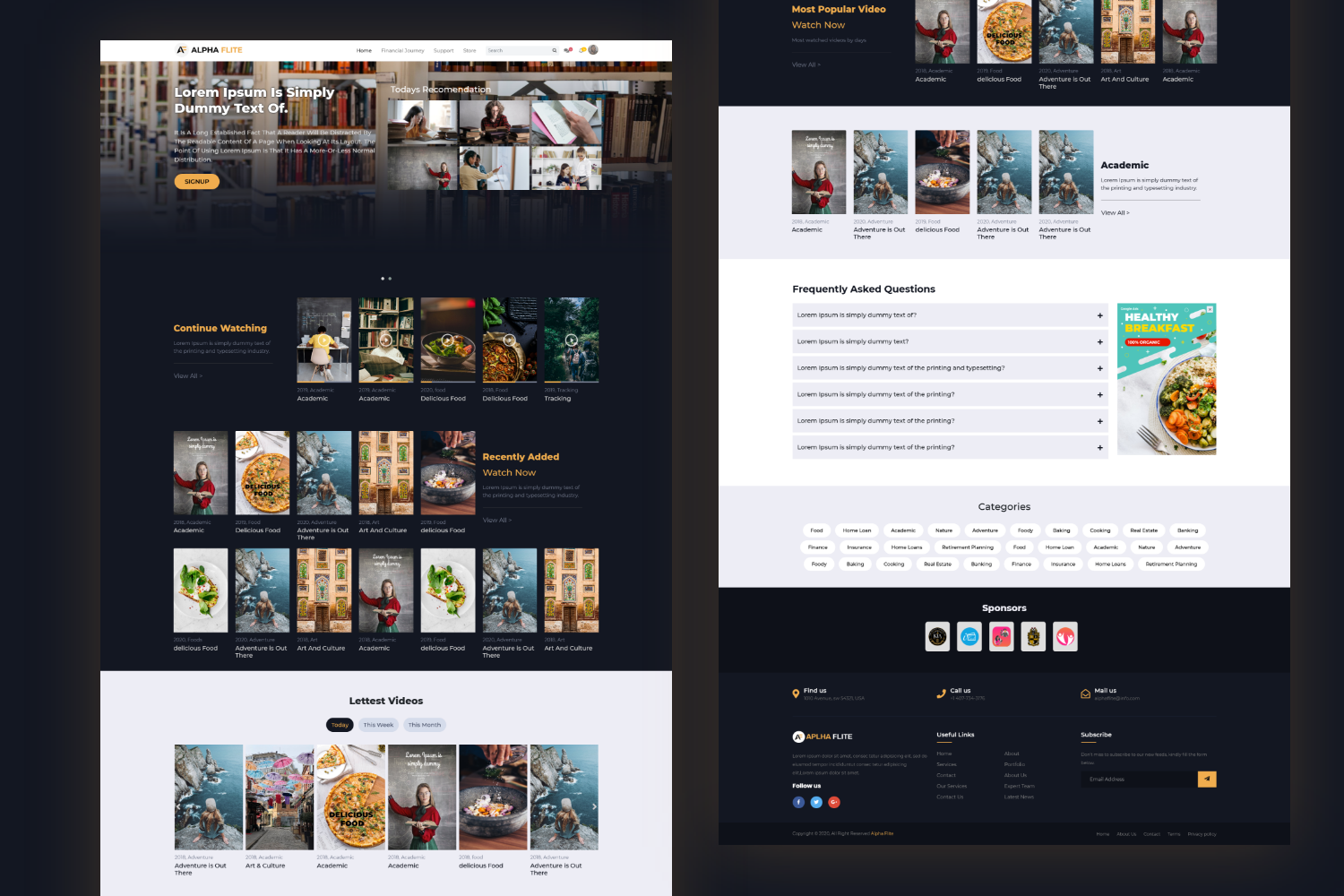Screen dimensions: 1344x896
Task: Select the This Week tab under Lettest Videos
Action: [x=378, y=725]
